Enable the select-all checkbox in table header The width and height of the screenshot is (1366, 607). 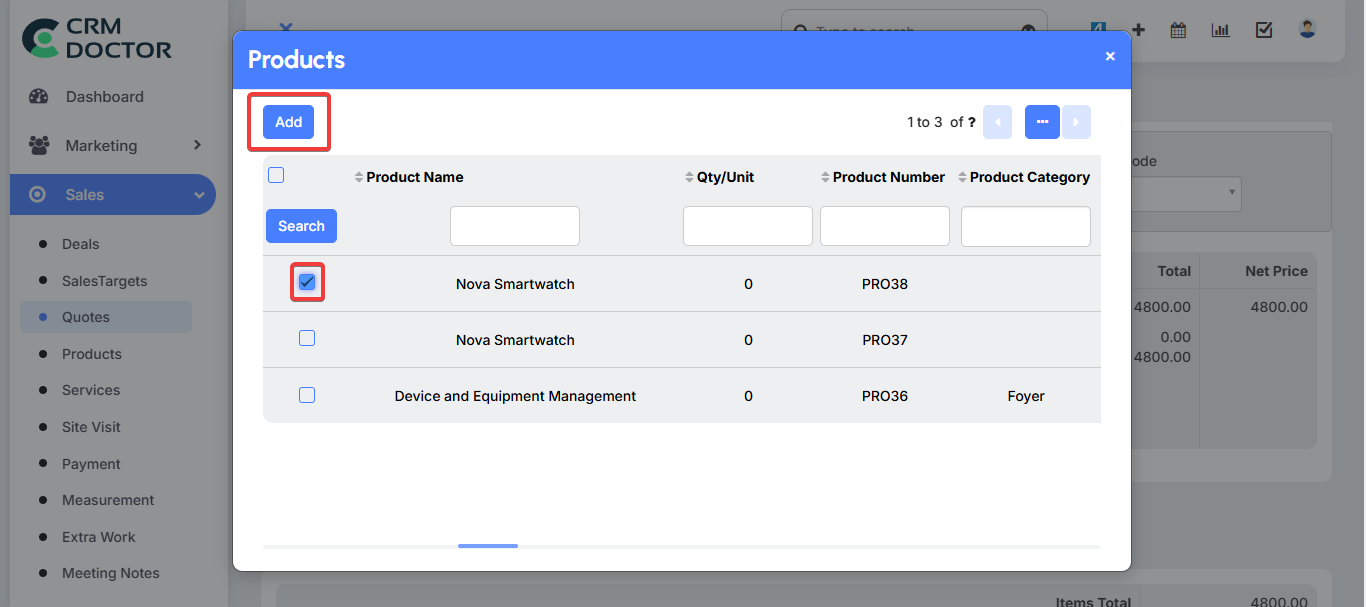coord(275,174)
